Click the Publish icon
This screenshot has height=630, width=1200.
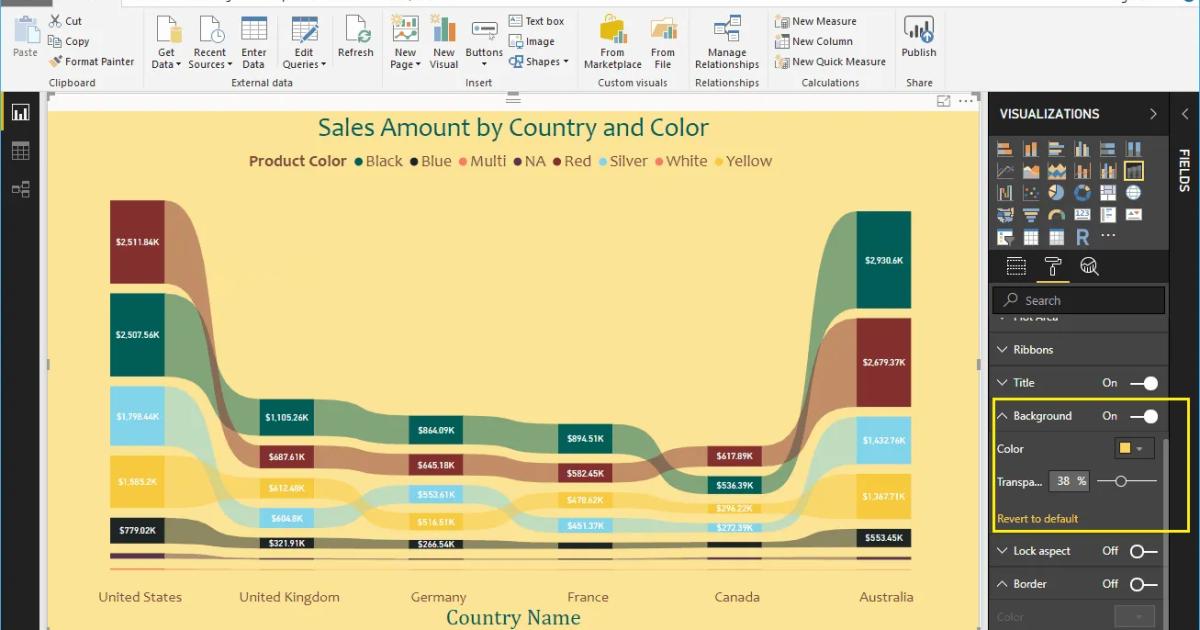coord(918,38)
